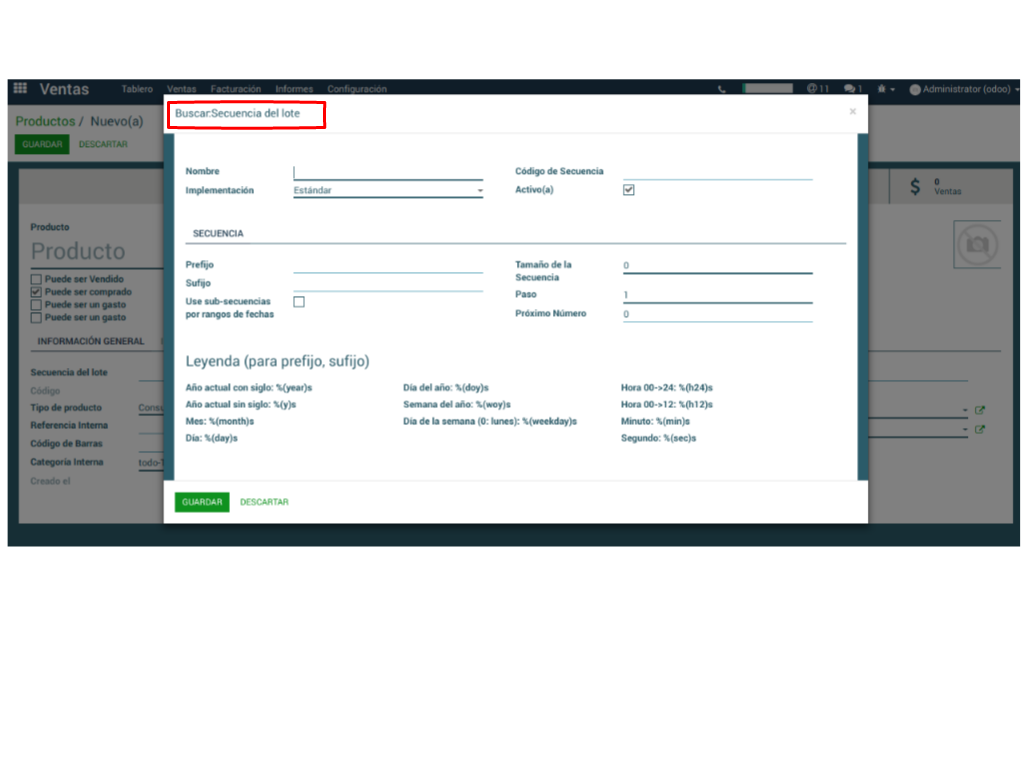Click the phone icon in top bar
Screen dimensions: 1023x767
pos(722,89)
